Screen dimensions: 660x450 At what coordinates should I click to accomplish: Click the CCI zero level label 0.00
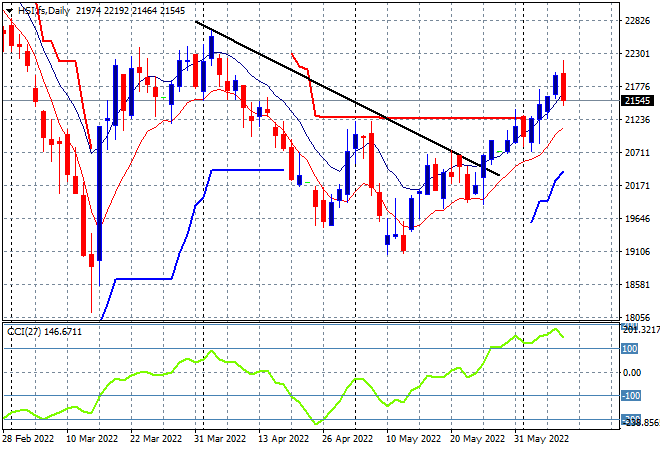coord(632,373)
